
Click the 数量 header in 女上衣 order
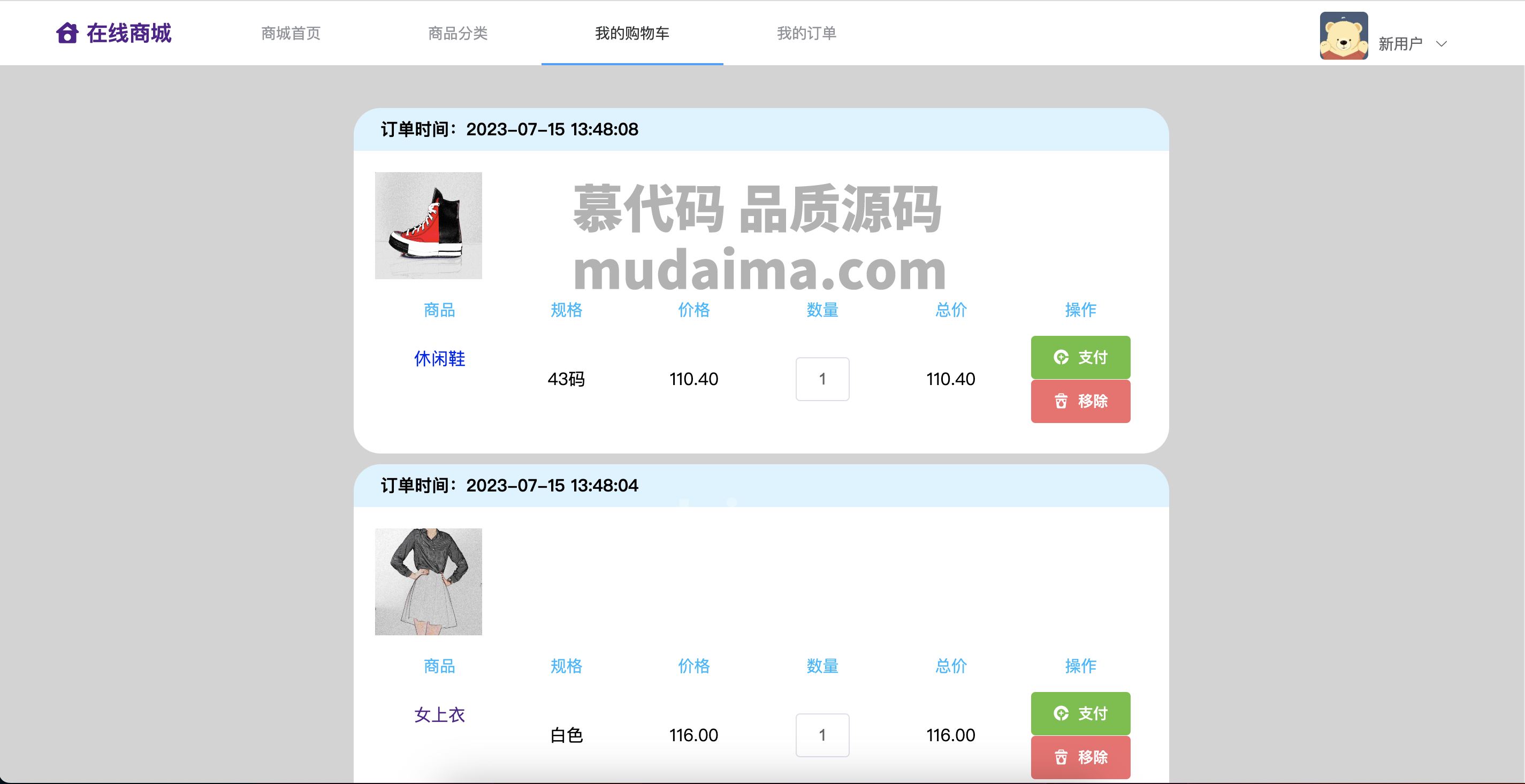click(x=822, y=666)
